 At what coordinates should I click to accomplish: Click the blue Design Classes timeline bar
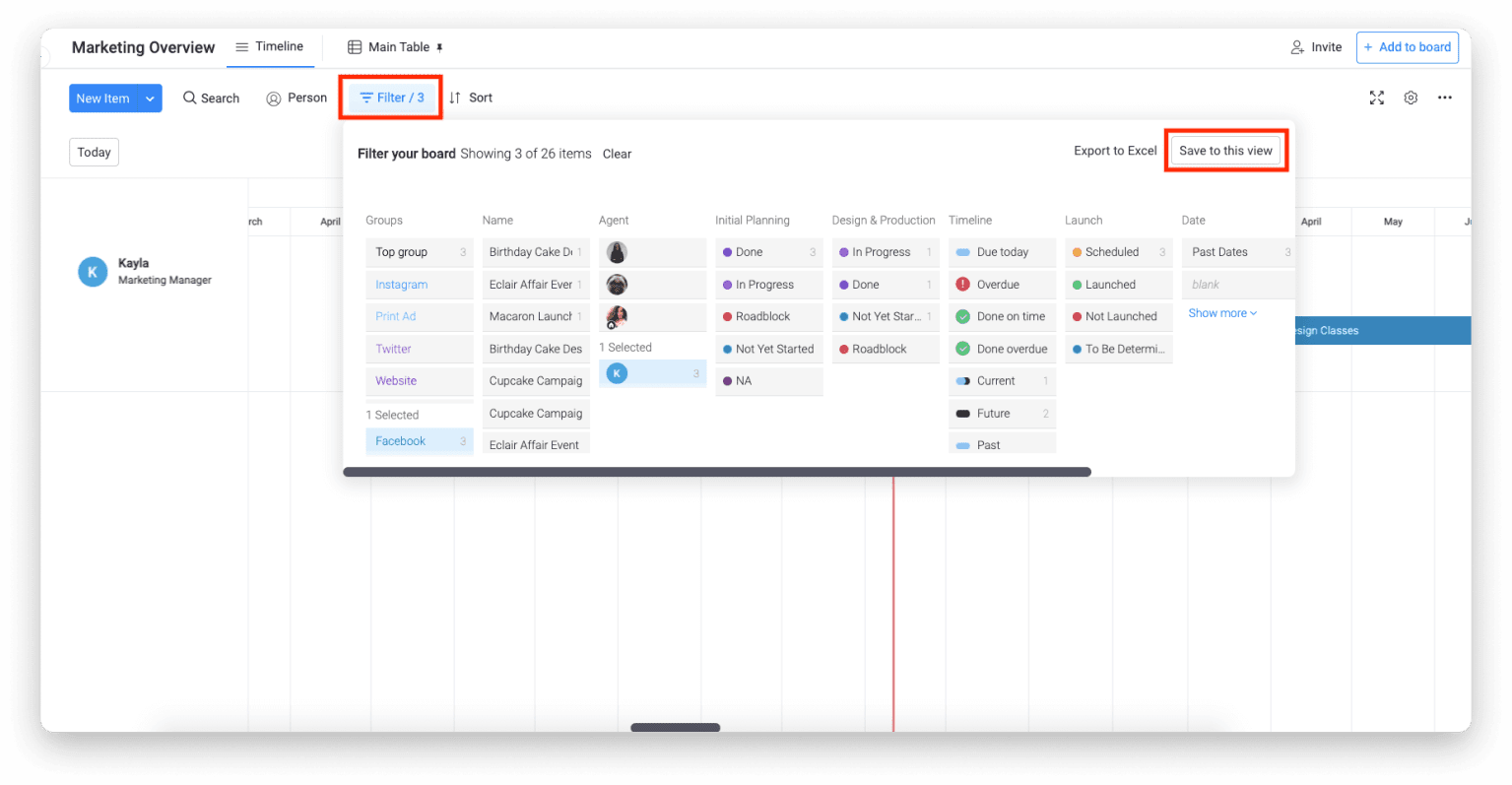pyautogui.click(x=1381, y=331)
